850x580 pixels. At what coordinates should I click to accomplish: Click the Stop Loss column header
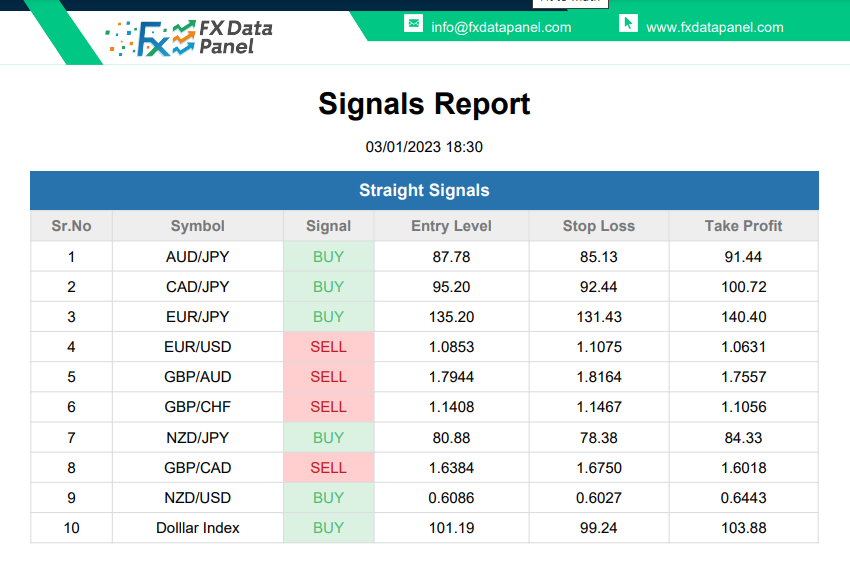click(x=599, y=226)
